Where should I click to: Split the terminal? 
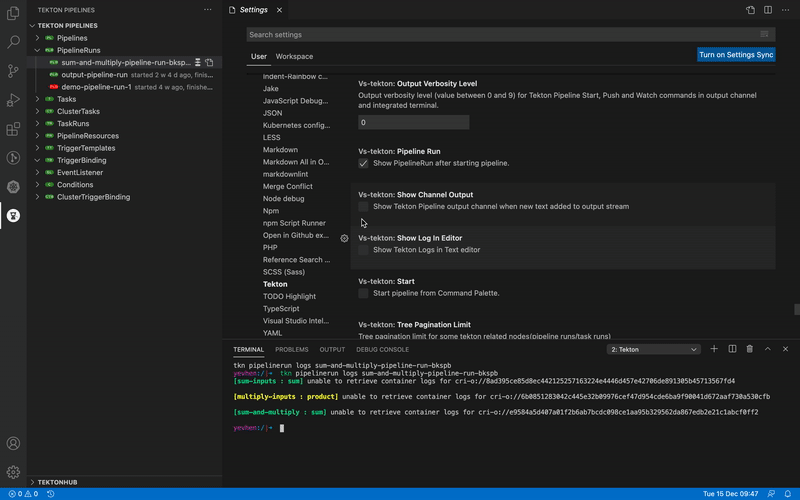coord(732,349)
